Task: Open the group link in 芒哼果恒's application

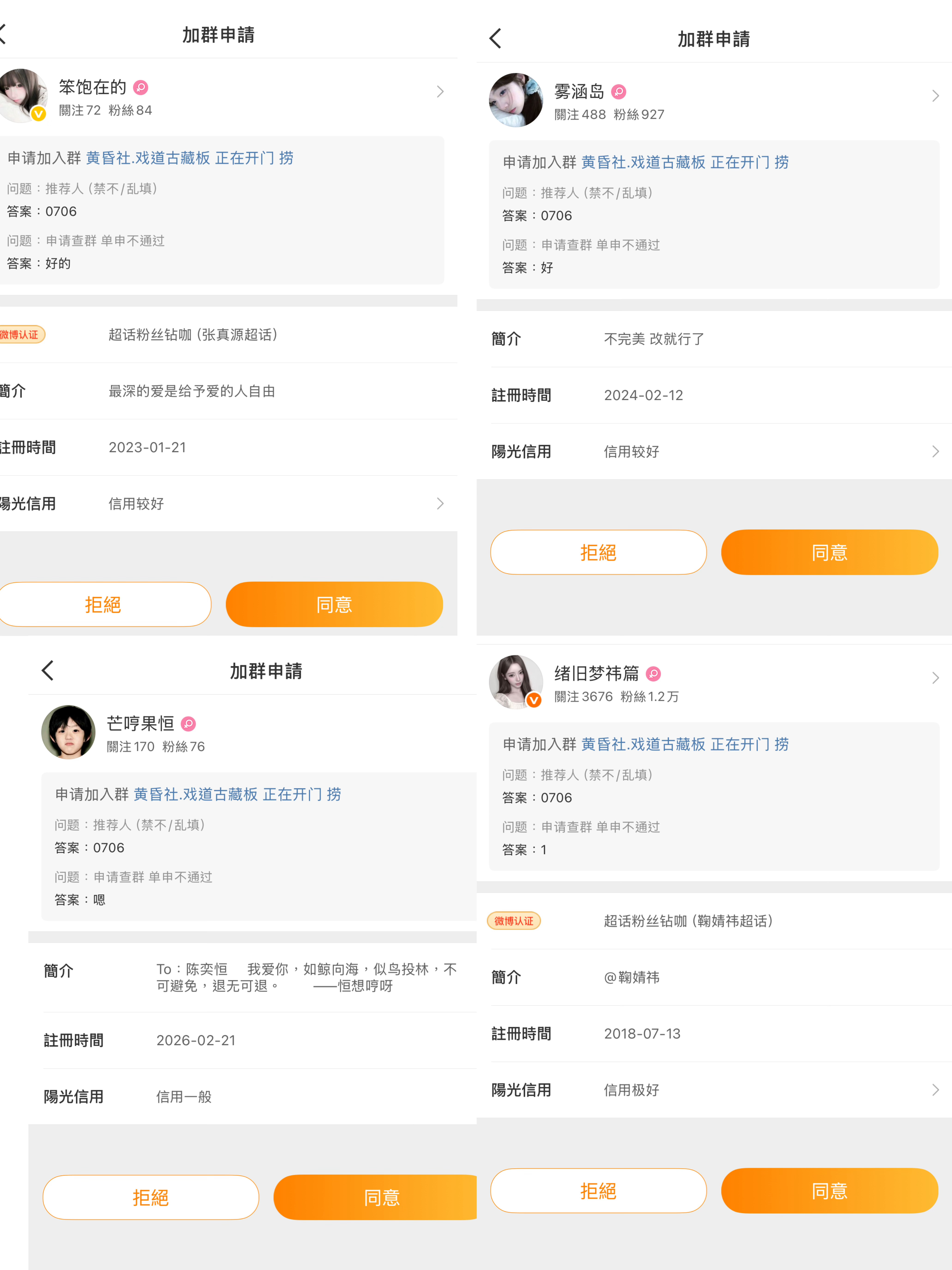Action: coord(237,794)
